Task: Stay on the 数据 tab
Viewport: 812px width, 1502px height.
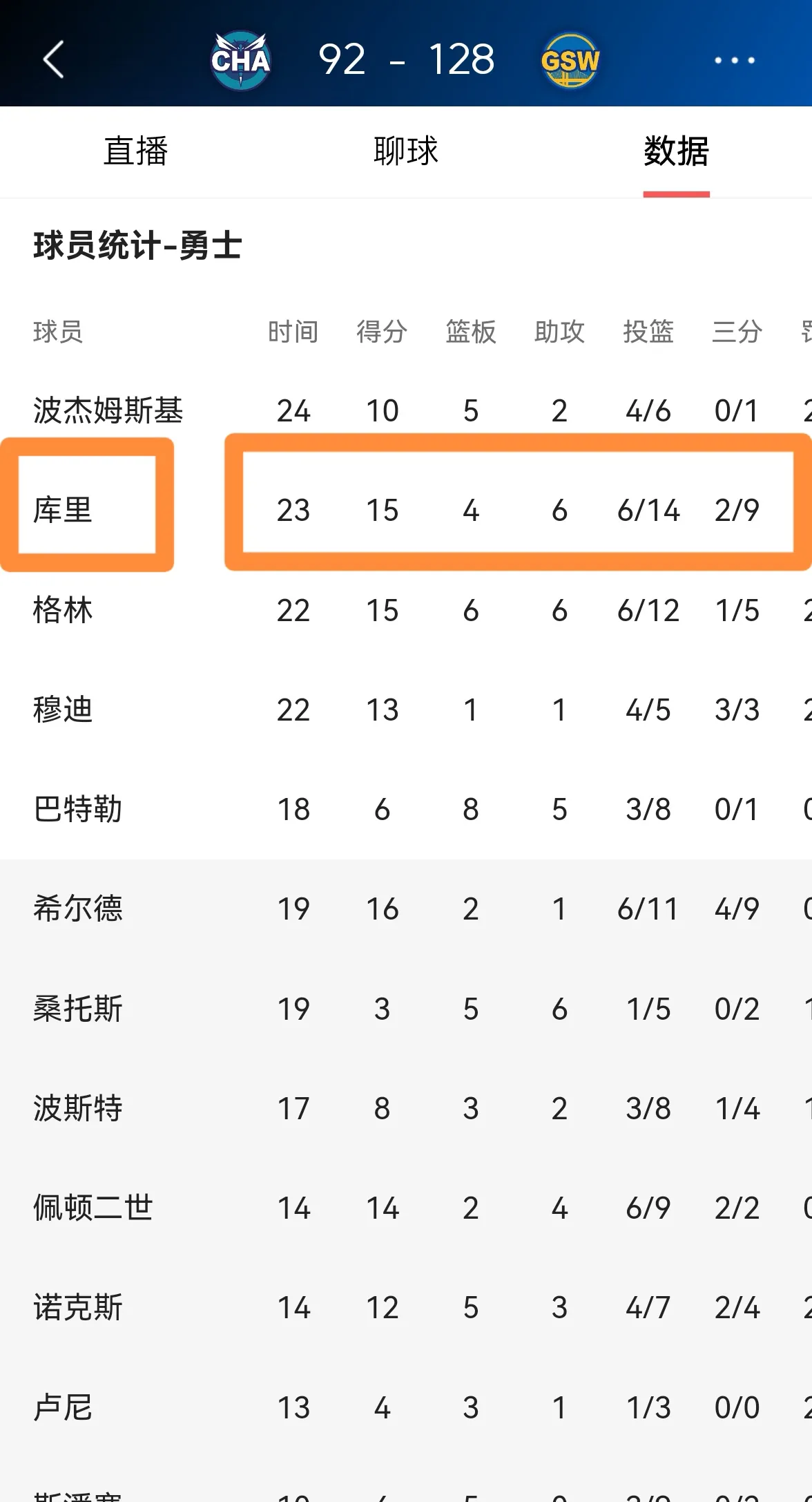Action: (675, 152)
